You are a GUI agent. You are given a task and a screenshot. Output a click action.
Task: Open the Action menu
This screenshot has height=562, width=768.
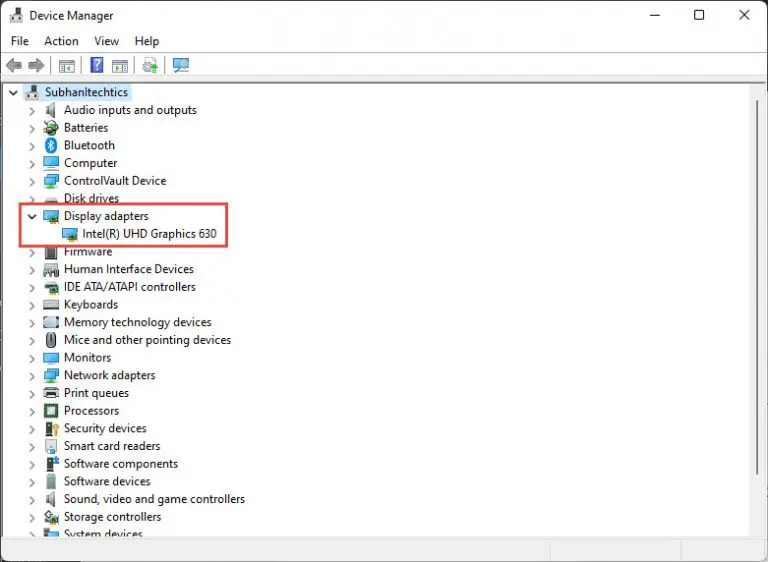pos(61,41)
